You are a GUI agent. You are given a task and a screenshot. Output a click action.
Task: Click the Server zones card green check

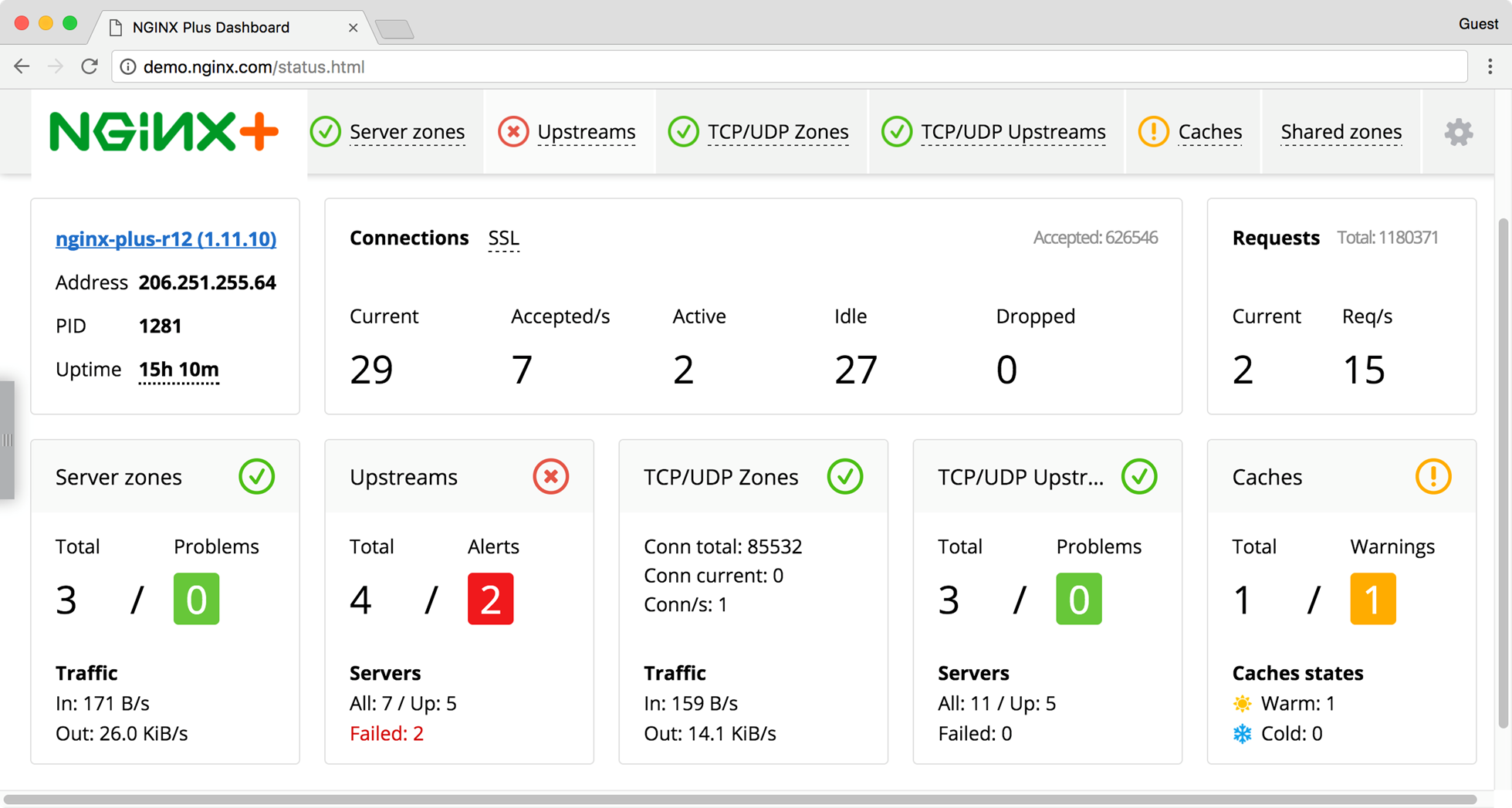click(x=257, y=476)
